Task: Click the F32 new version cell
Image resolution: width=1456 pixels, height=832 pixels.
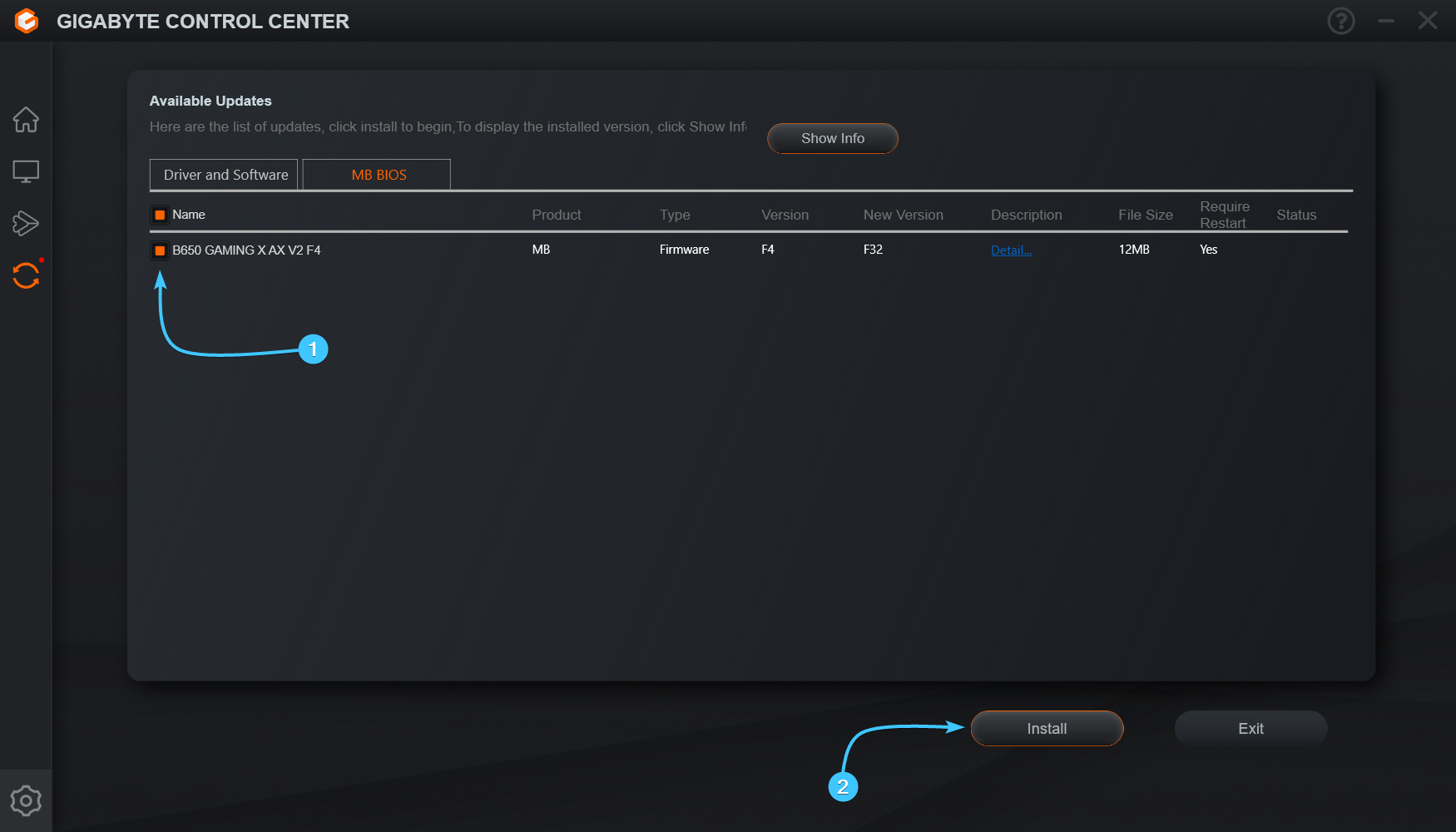Action: tap(873, 250)
